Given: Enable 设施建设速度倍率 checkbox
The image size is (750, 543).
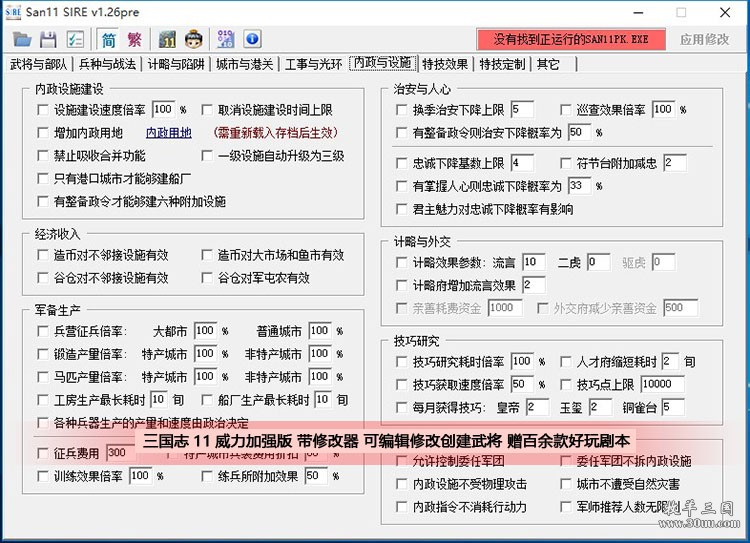Looking at the screenshot, I should pos(43,110).
